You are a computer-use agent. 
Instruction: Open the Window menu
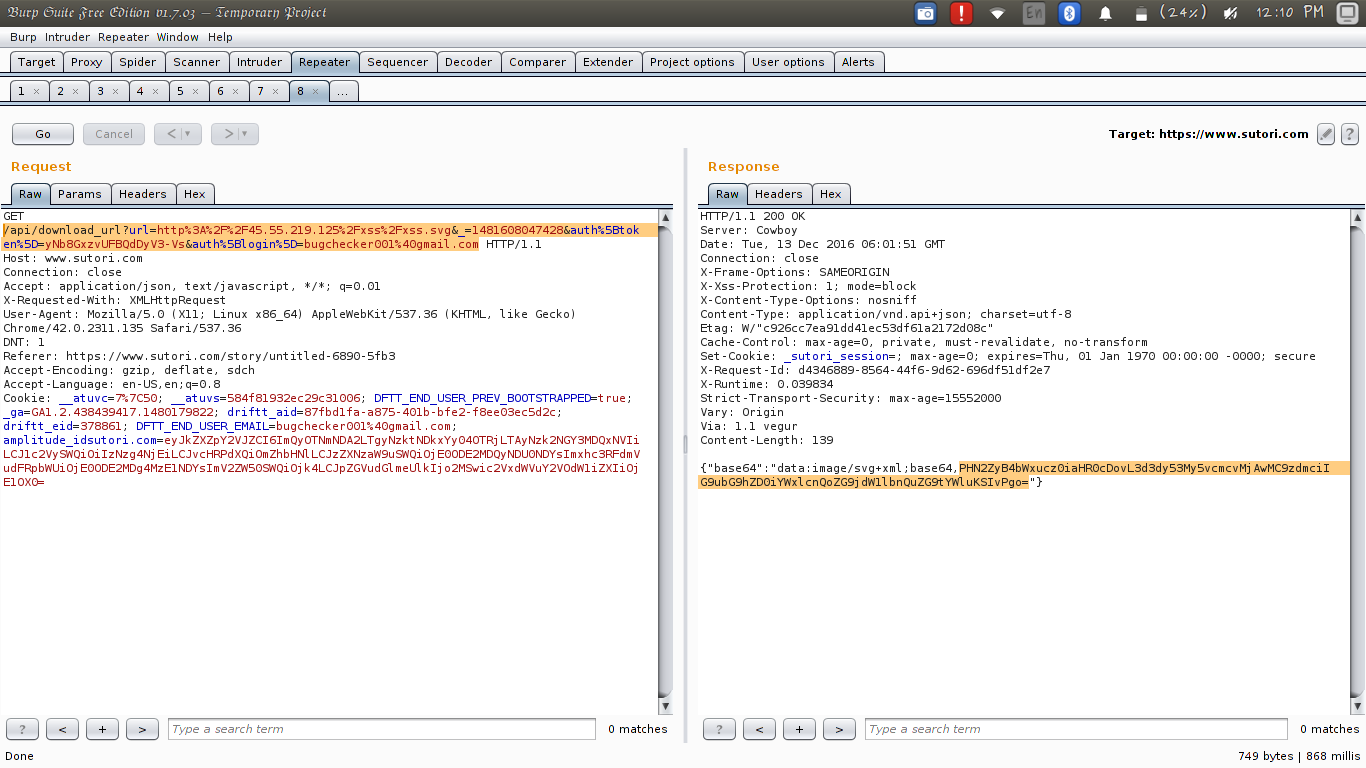click(x=178, y=37)
